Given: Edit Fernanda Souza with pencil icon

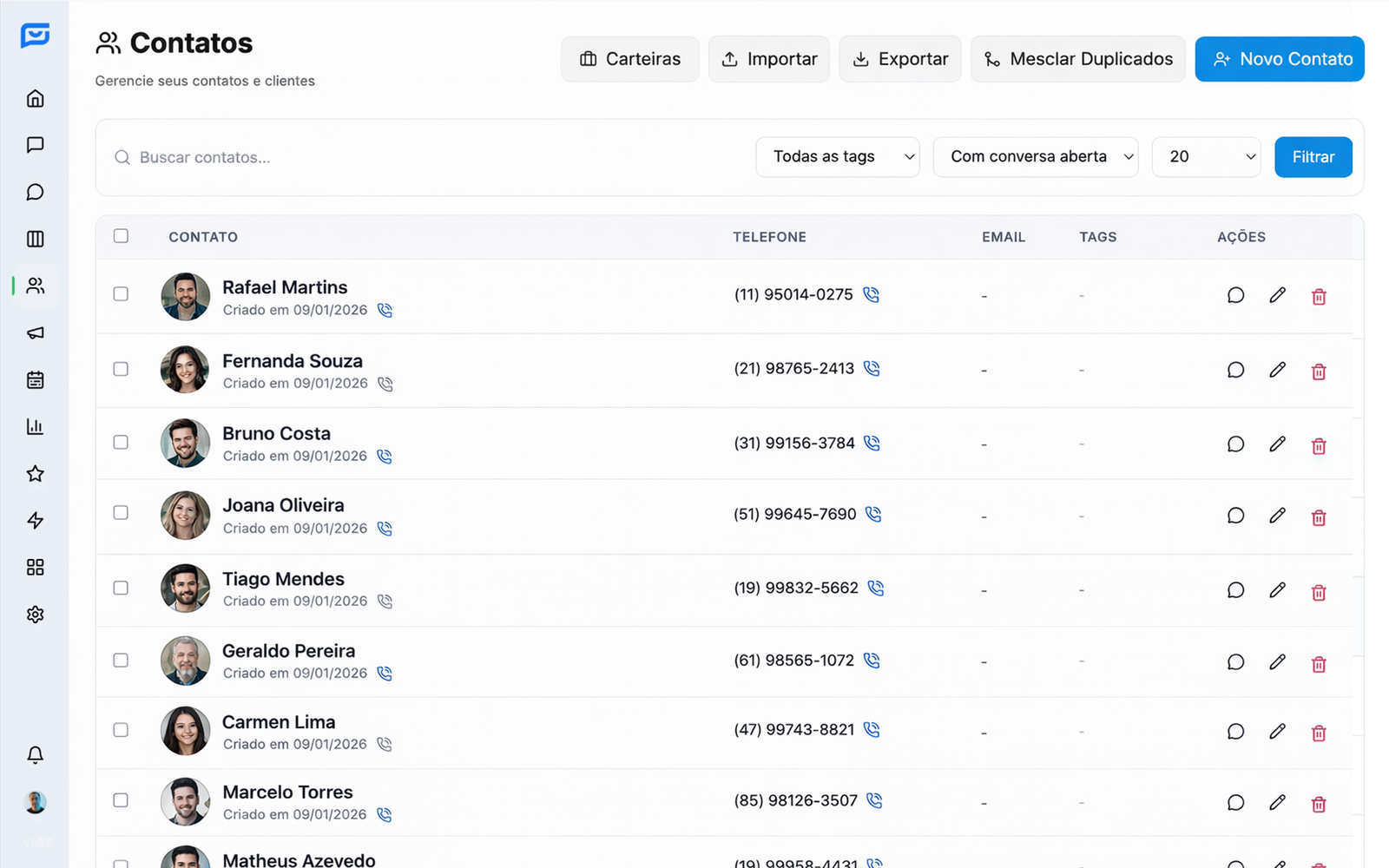Looking at the screenshot, I should click(1277, 370).
